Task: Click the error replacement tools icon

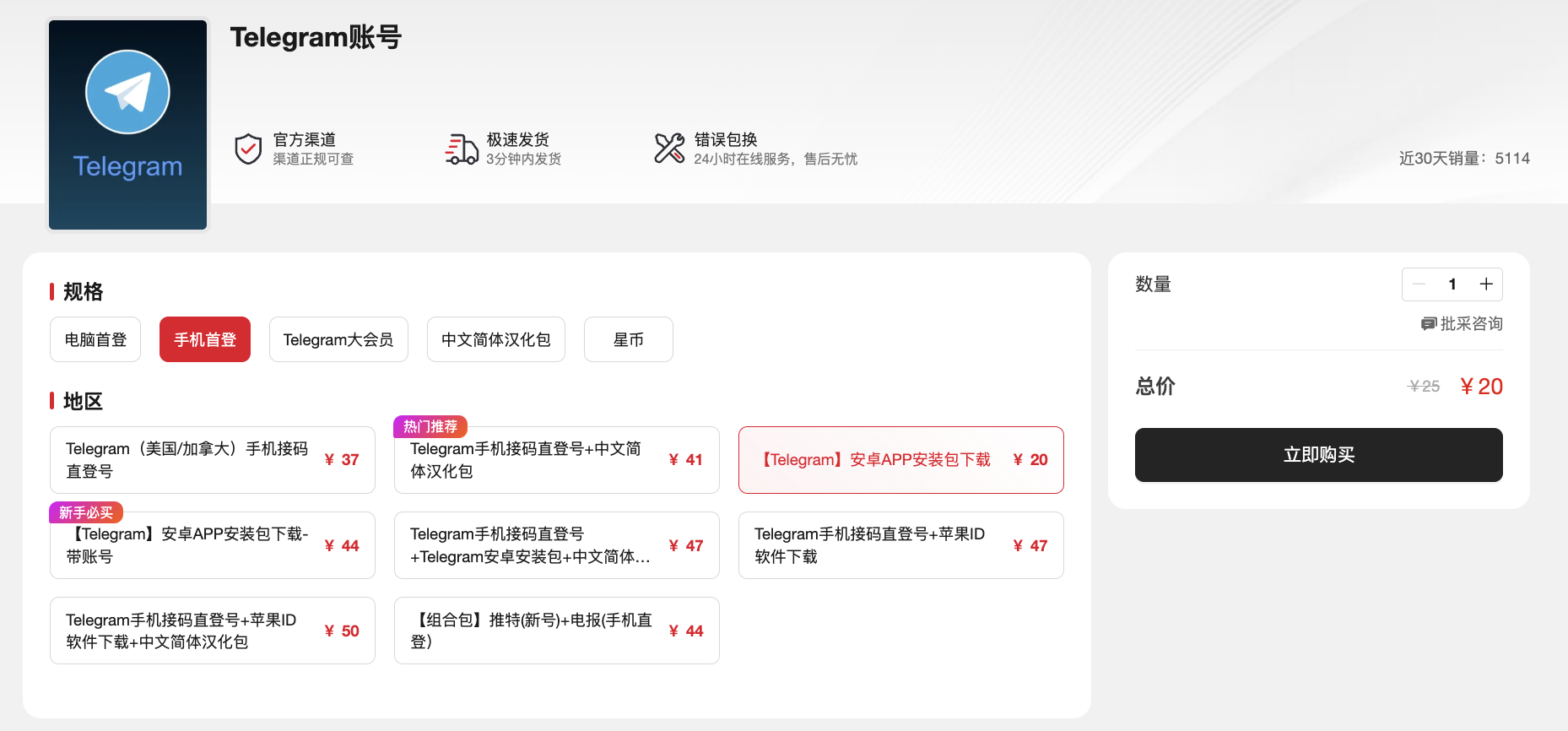Action: [x=669, y=149]
